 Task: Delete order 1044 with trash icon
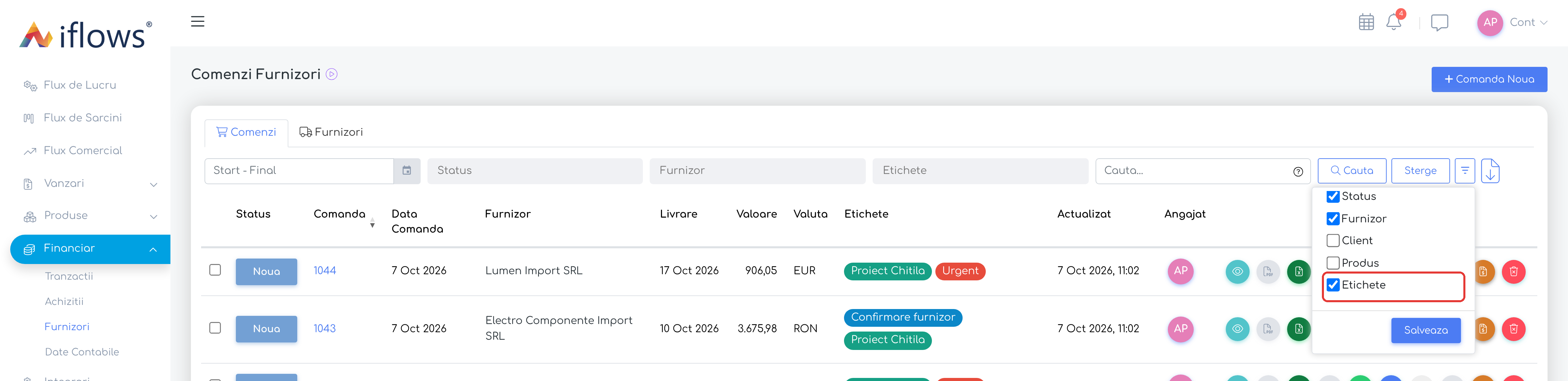coord(1513,272)
